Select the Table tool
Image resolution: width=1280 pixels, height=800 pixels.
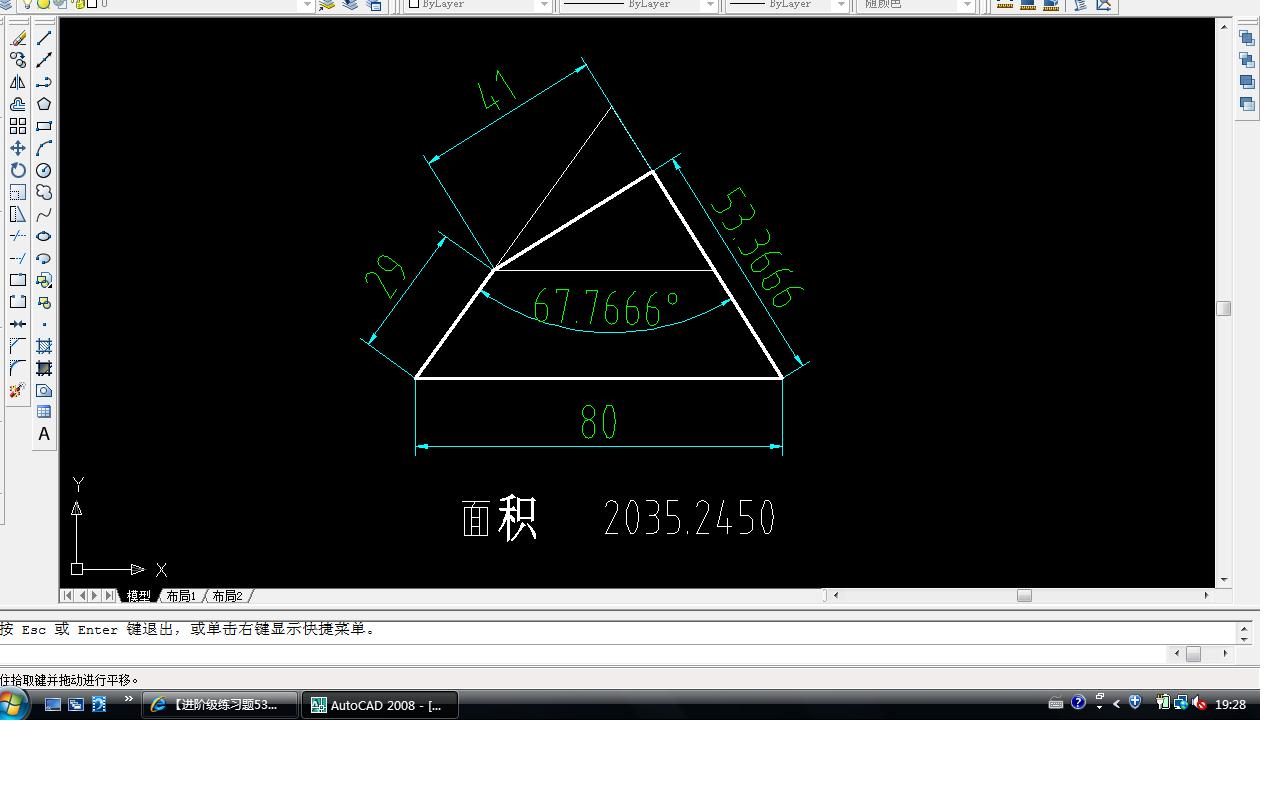44,412
